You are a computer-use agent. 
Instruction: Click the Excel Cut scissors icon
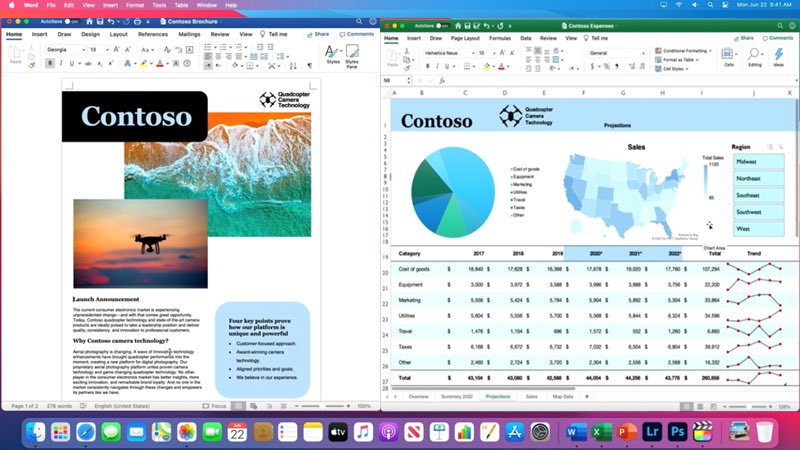click(x=407, y=51)
